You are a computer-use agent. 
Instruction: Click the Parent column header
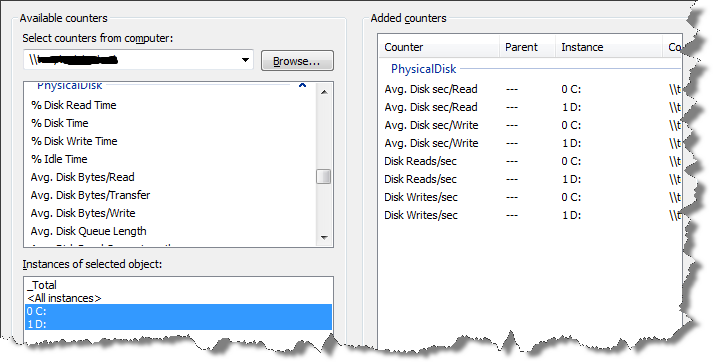(x=527, y=47)
